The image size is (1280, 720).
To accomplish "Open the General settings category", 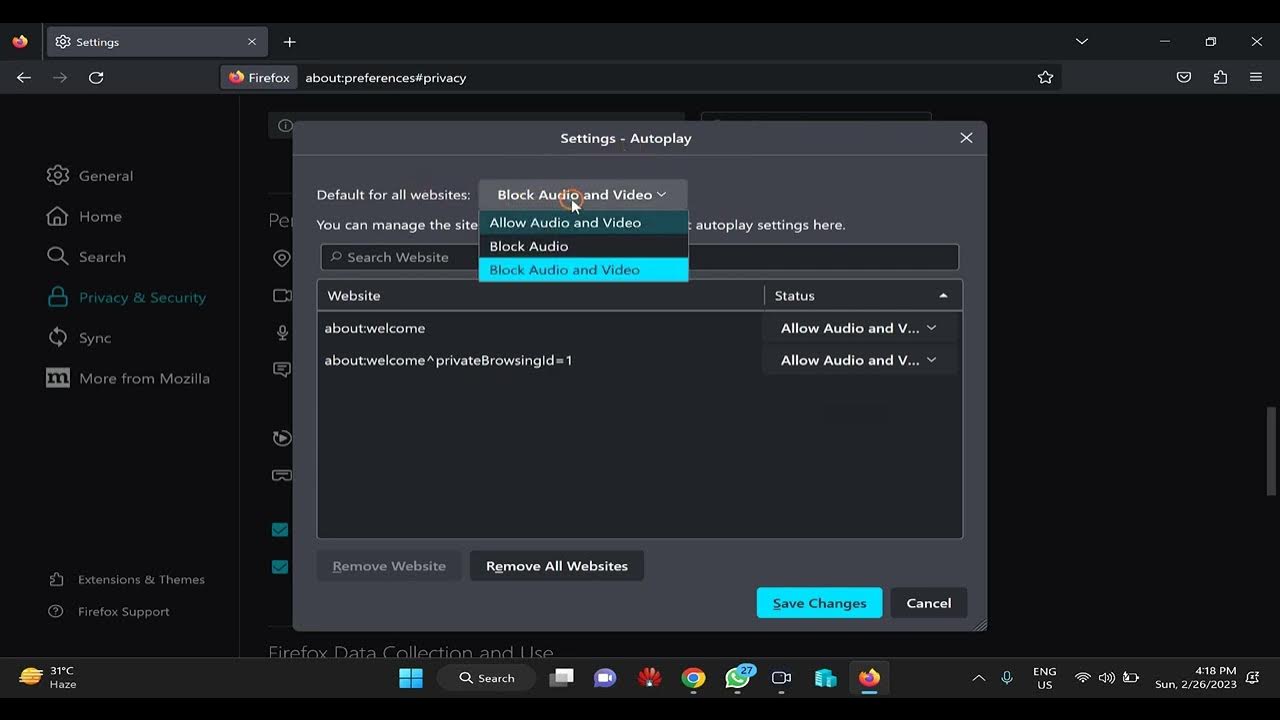I will click(105, 176).
